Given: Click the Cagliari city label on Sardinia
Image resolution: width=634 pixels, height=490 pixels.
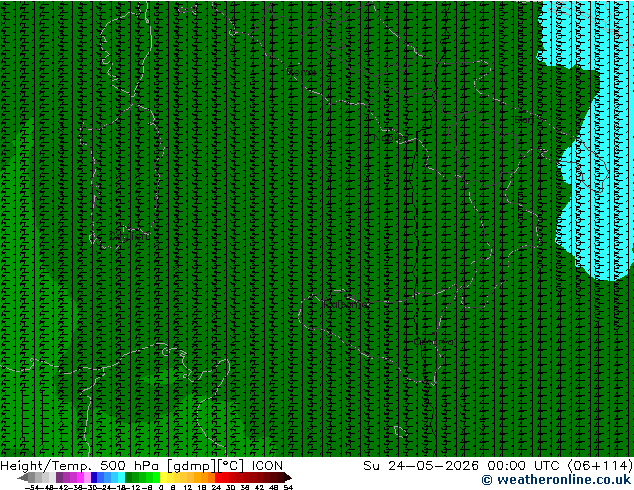Looking at the screenshot, I should (129, 237).
